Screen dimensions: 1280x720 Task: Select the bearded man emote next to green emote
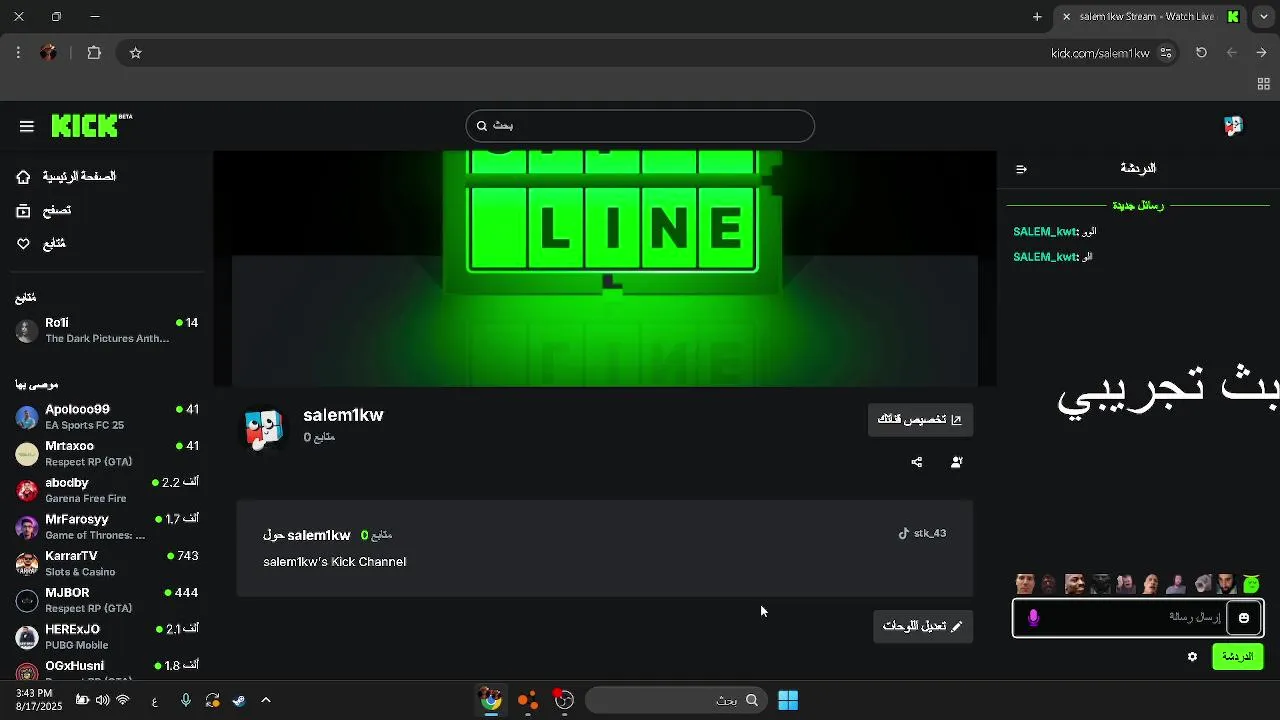pos(1226,584)
